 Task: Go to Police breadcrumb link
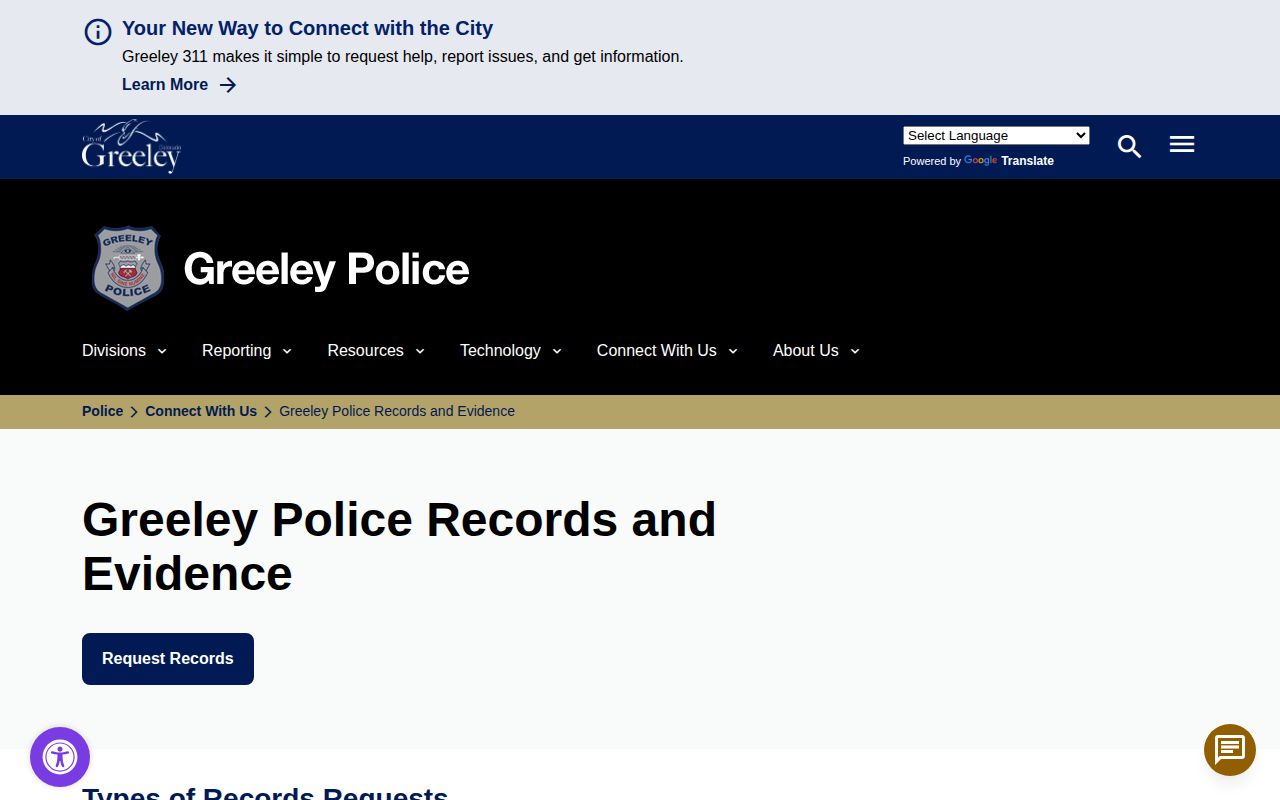click(102, 411)
